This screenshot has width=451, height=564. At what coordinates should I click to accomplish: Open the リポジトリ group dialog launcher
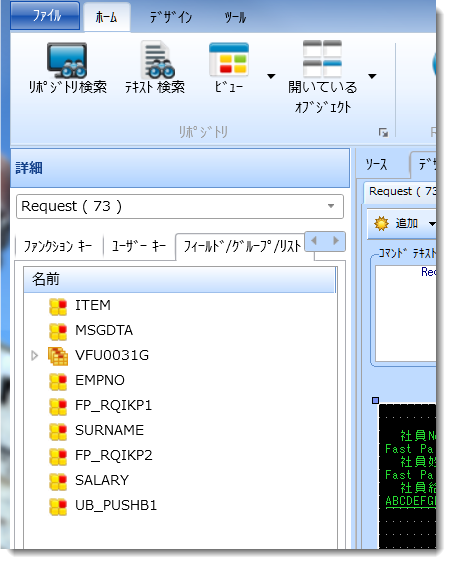pos(383,132)
